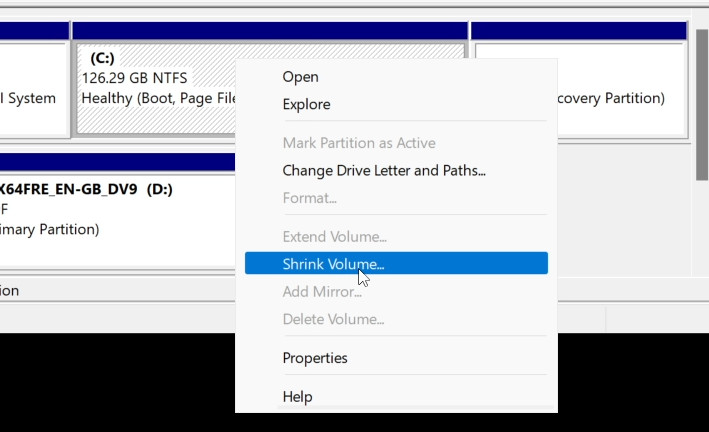
Task: Click the disabled Add Mirror entry
Action: pyautogui.click(x=322, y=292)
